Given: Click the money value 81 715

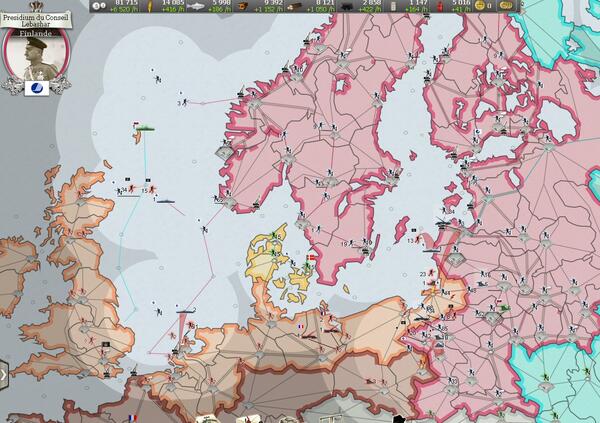Looking at the screenshot, I should coord(126,2).
